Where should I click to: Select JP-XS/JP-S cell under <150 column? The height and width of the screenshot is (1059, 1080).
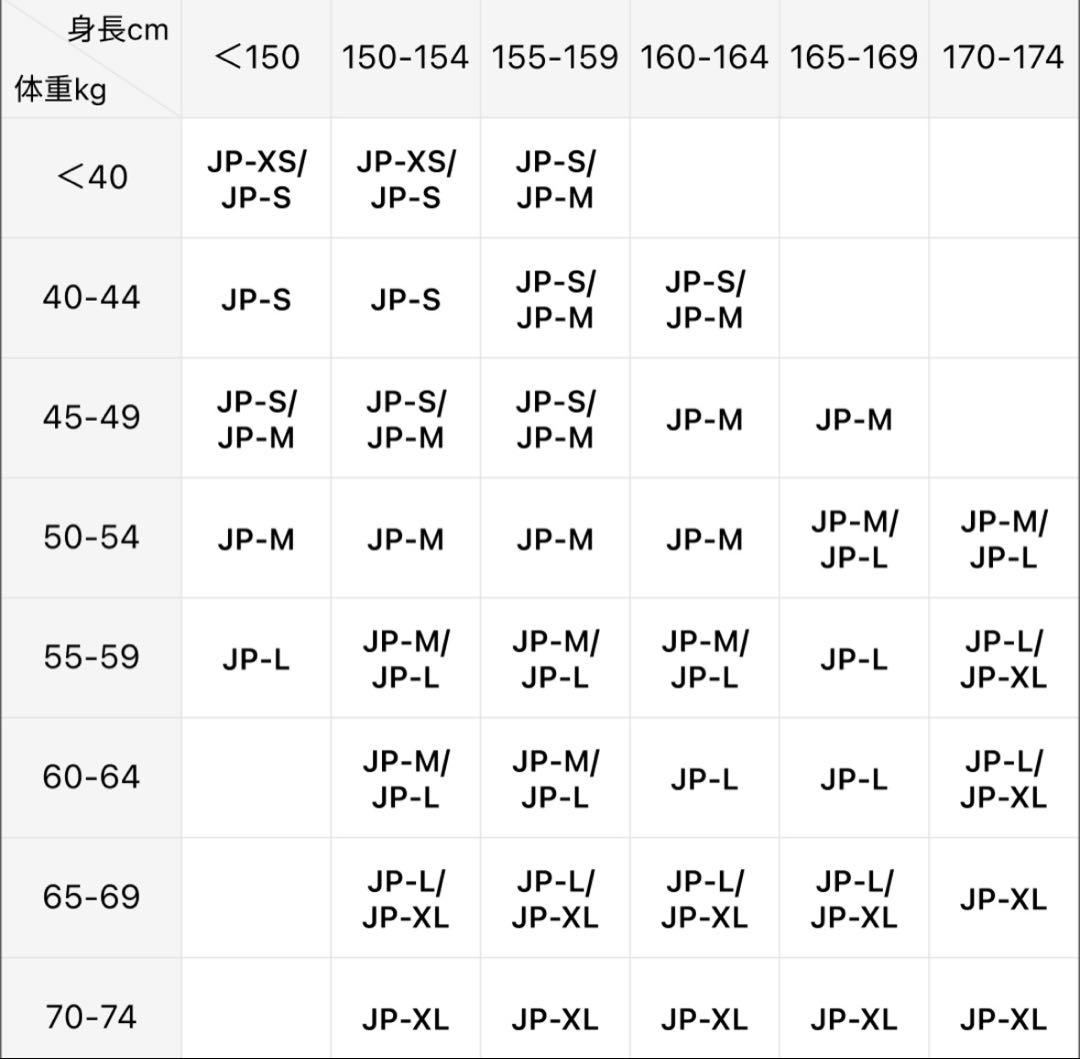(x=256, y=180)
